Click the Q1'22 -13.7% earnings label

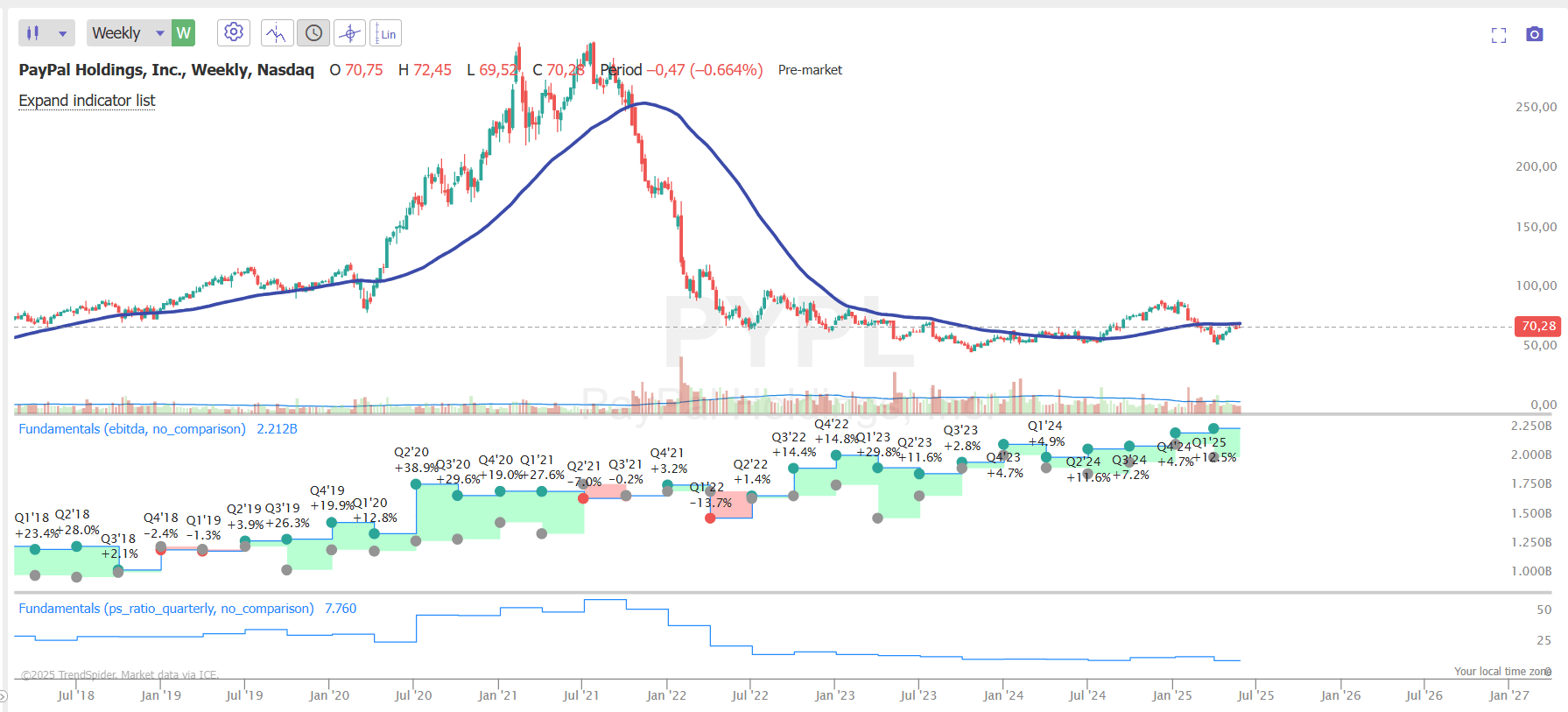click(x=710, y=495)
